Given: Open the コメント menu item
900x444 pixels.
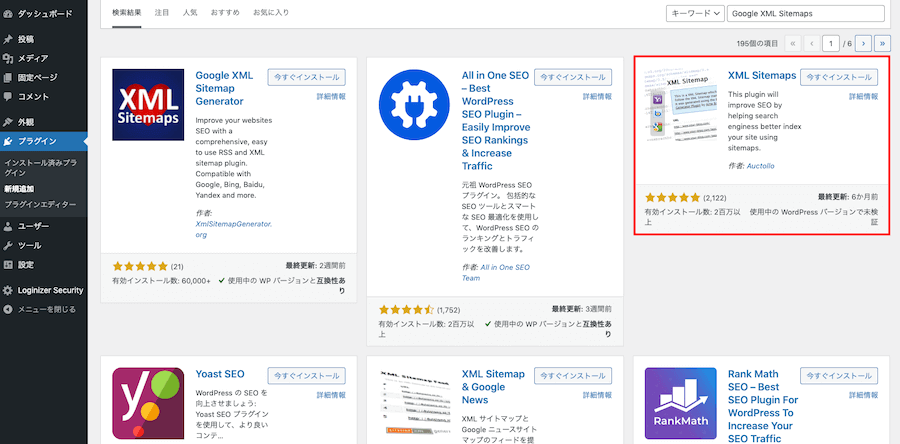Looking at the screenshot, I should [x=44, y=97].
